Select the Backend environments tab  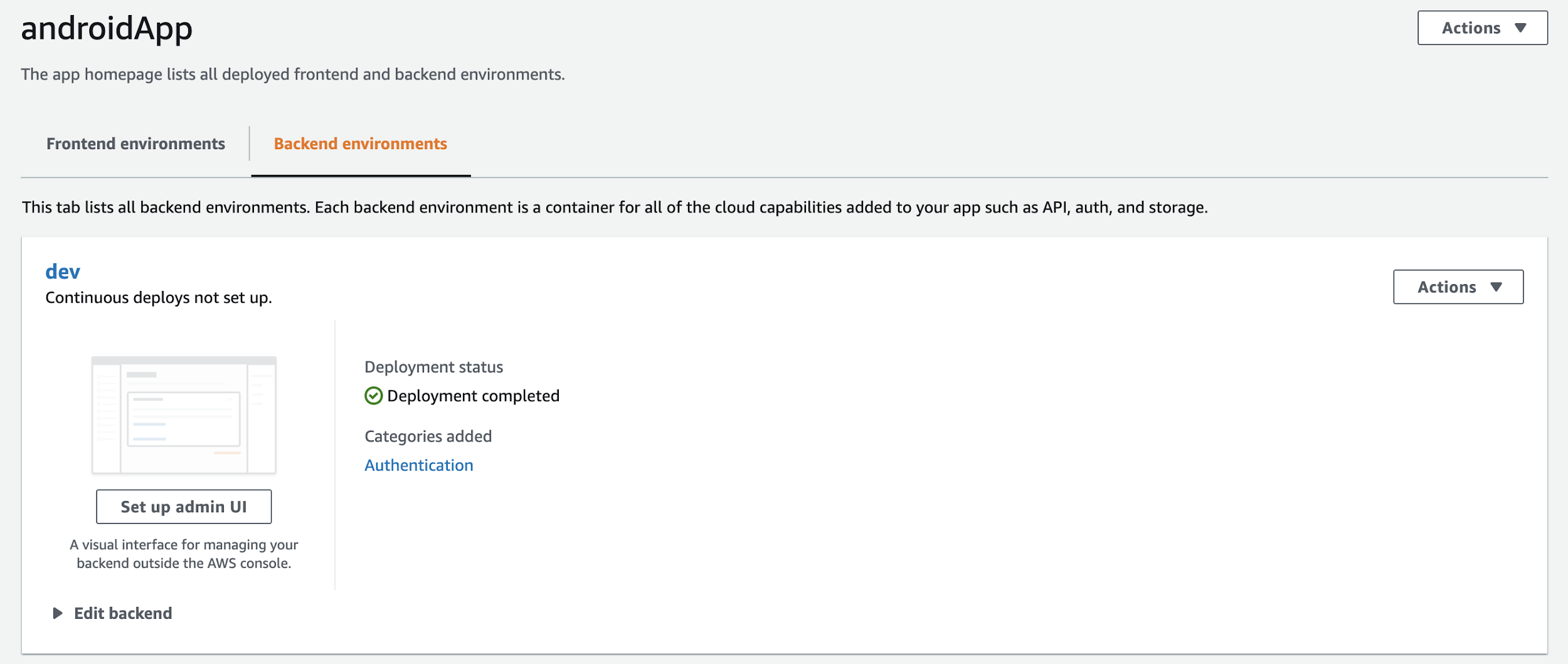(361, 144)
